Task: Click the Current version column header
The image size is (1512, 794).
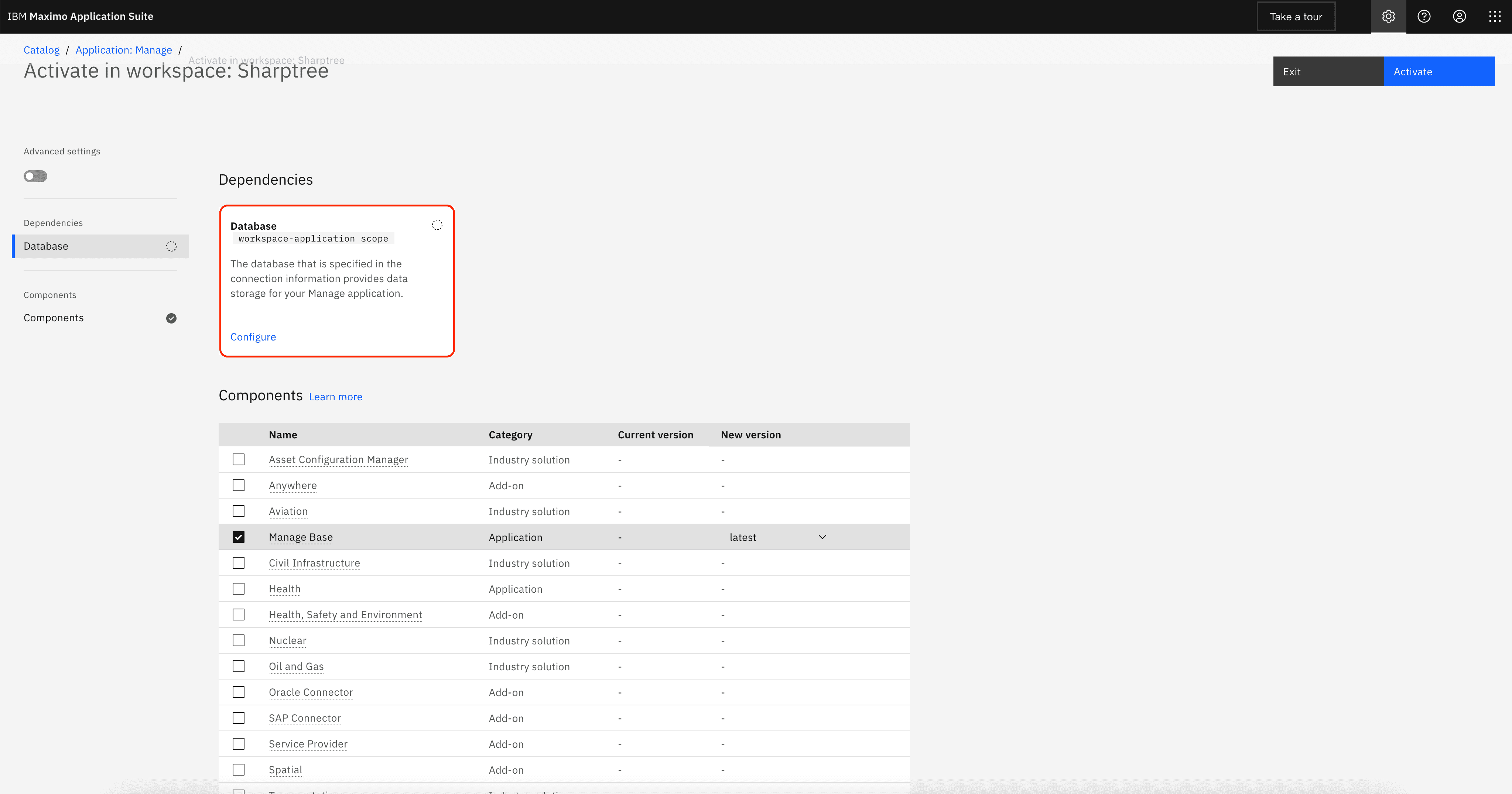Action: (656, 435)
